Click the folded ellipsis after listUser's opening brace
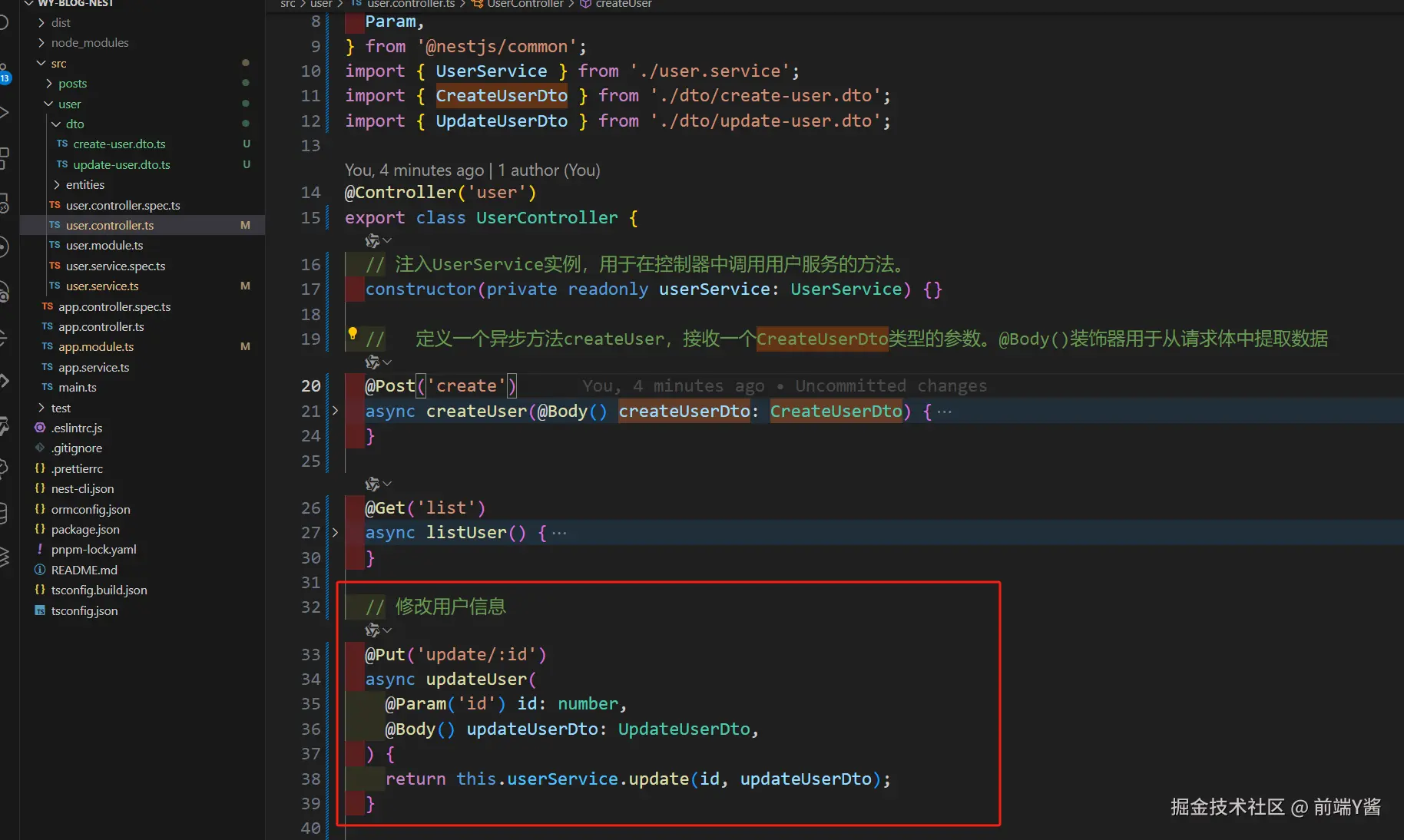Viewport: 1404px width, 840px height. (559, 533)
